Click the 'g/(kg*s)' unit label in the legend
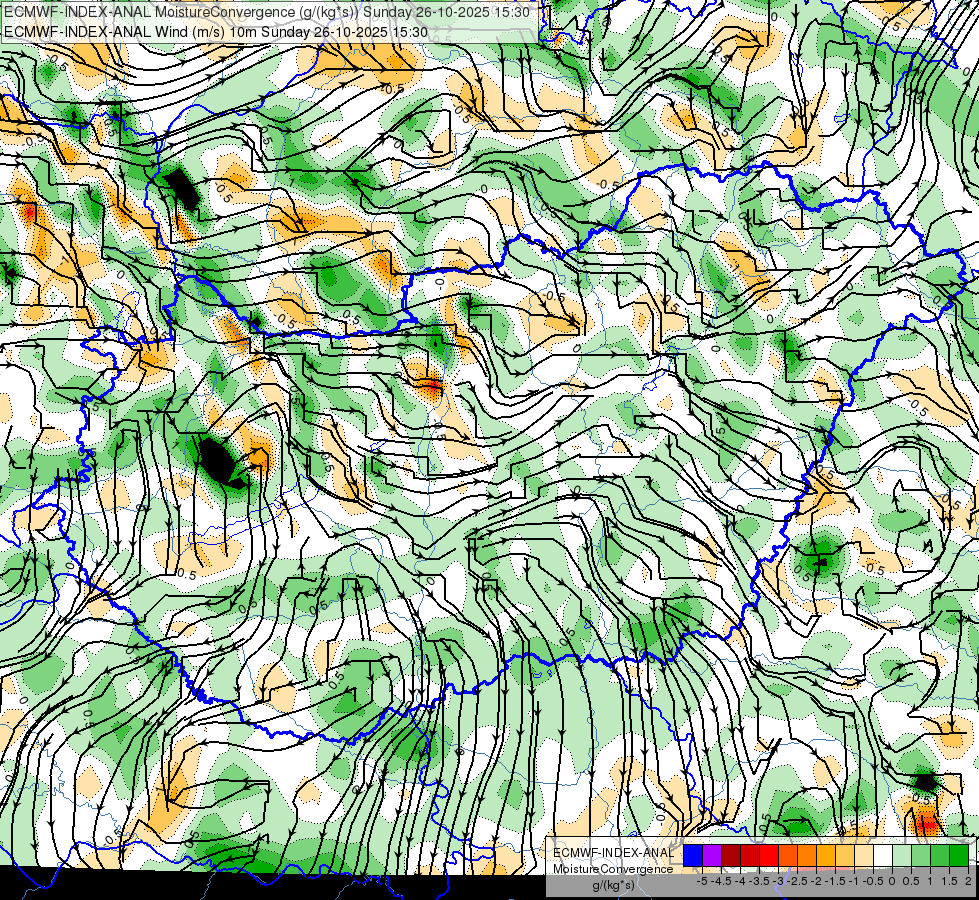The width and height of the screenshot is (979, 900). pos(613,885)
